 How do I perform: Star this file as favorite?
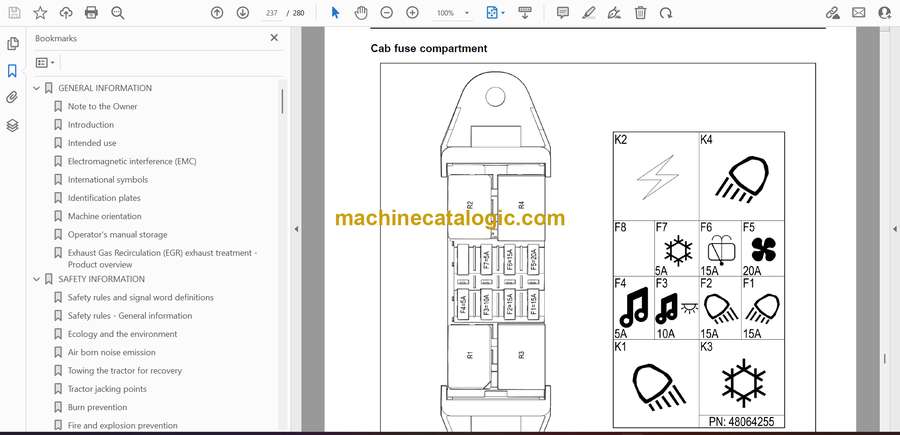point(40,13)
